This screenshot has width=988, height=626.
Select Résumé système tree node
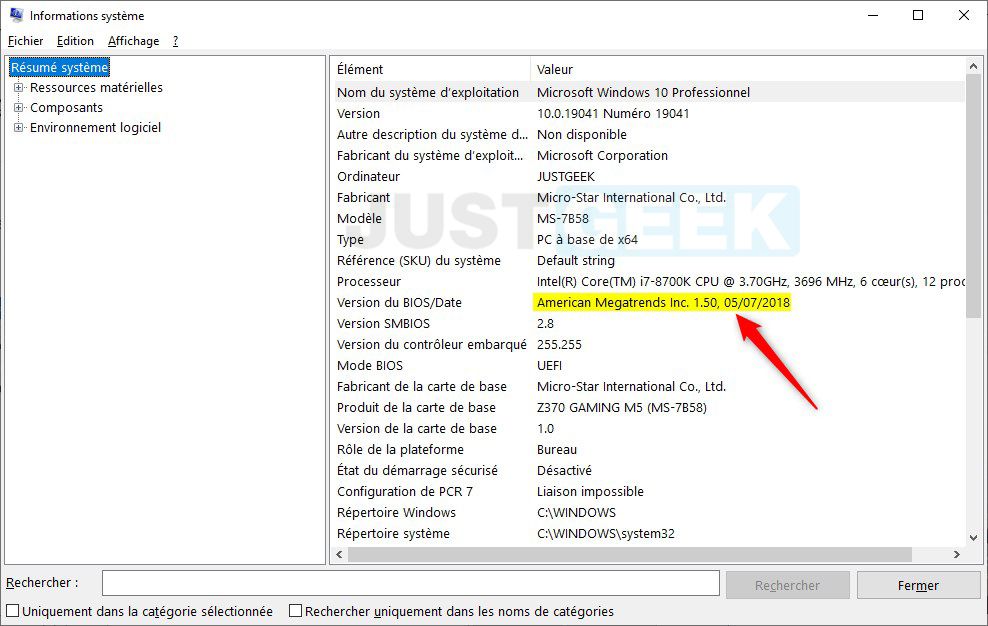click(60, 67)
